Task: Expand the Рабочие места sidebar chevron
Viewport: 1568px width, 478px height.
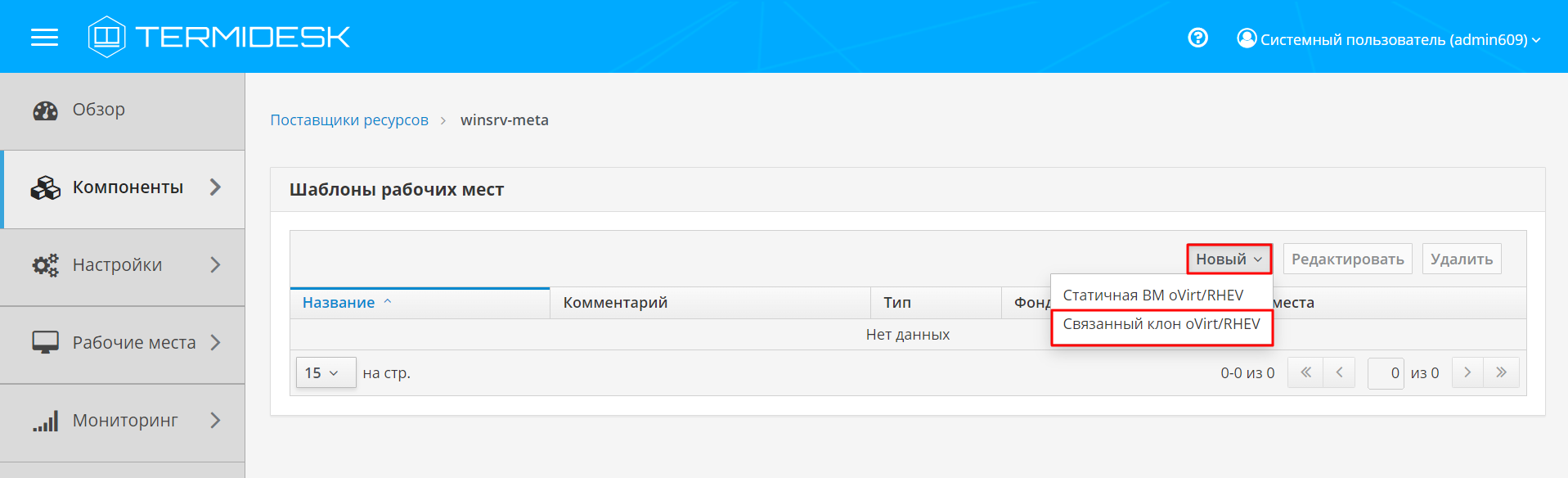Action: coord(215,342)
